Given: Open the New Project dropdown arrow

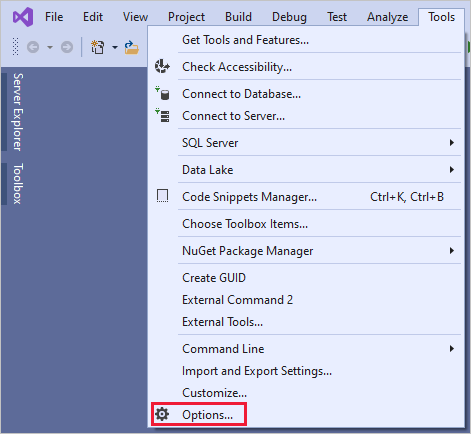Looking at the screenshot, I should click(115, 47).
